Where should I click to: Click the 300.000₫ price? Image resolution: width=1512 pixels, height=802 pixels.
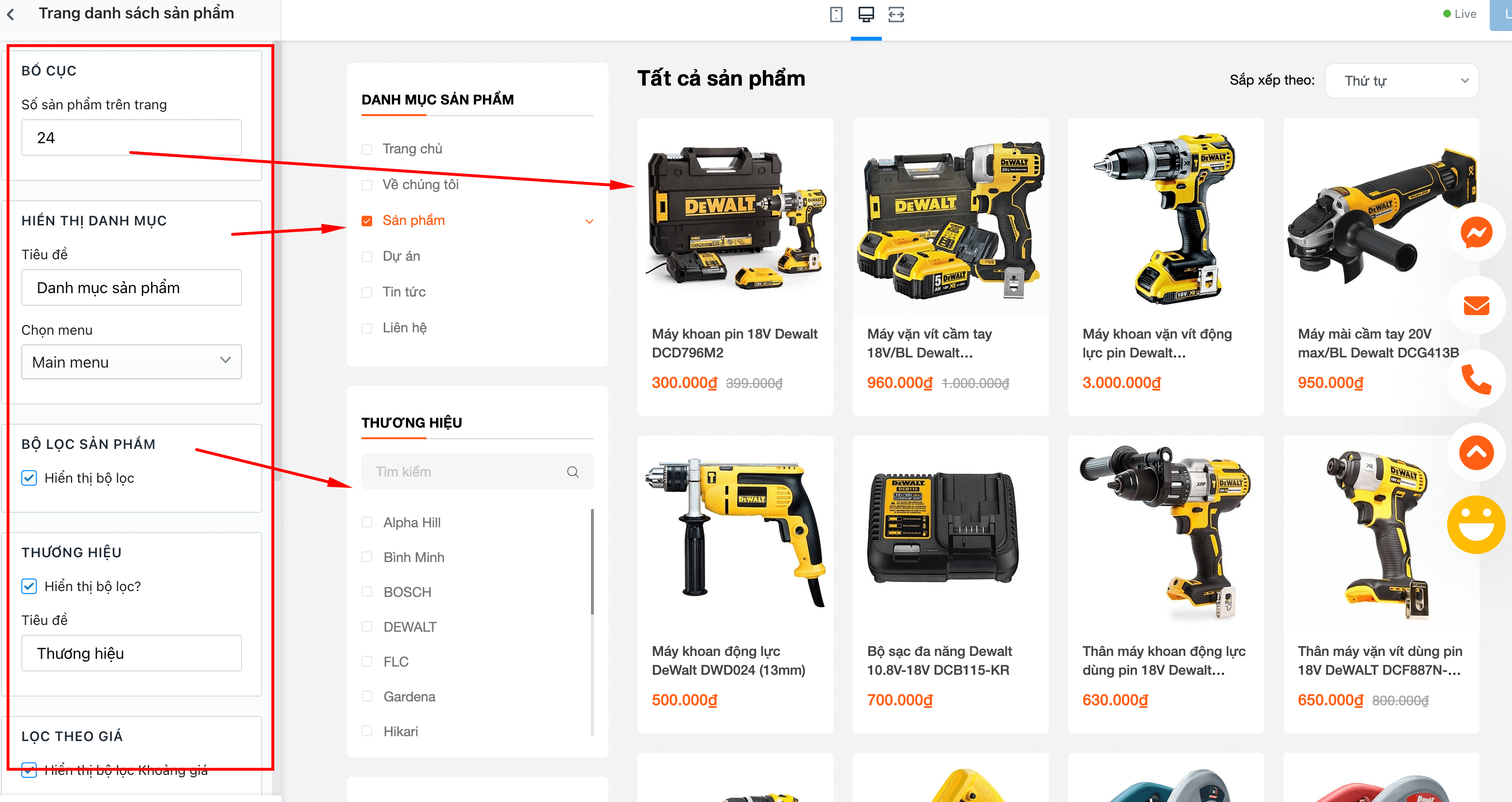(x=684, y=383)
